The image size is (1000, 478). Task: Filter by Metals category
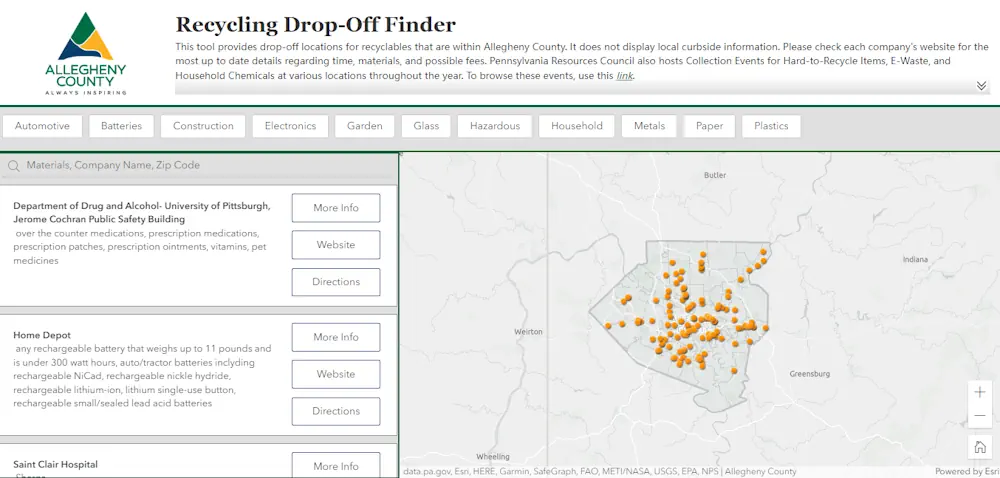tap(649, 126)
